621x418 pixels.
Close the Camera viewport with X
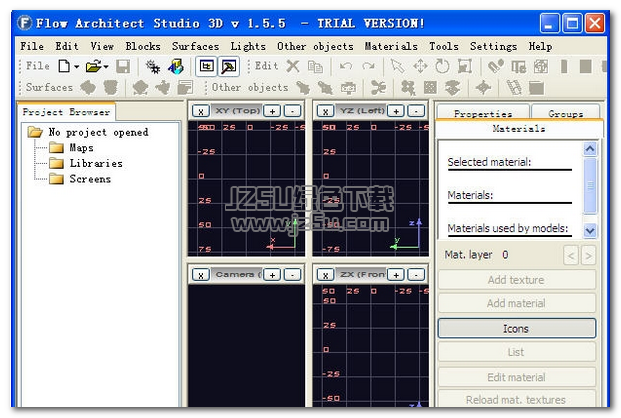click(201, 275)
